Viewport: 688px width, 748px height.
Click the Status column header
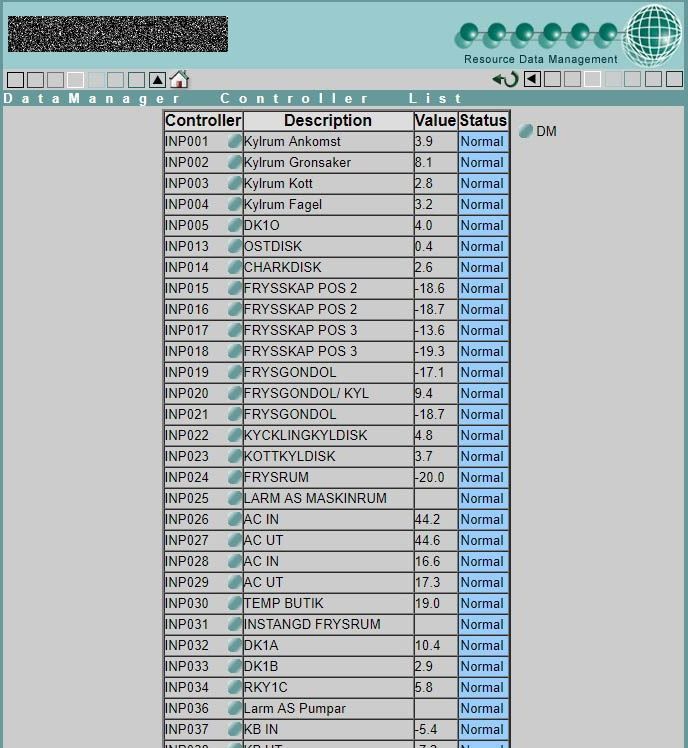pos(484,121)
